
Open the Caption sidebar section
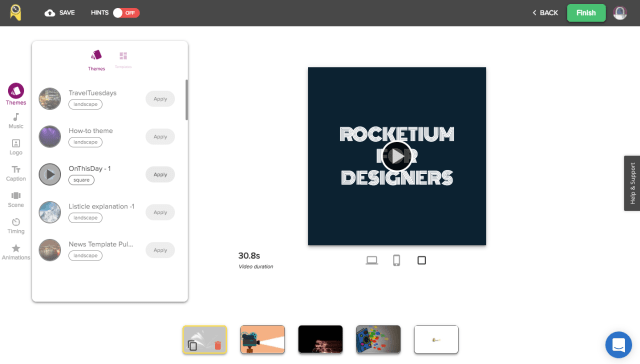(x=16, y=173)
